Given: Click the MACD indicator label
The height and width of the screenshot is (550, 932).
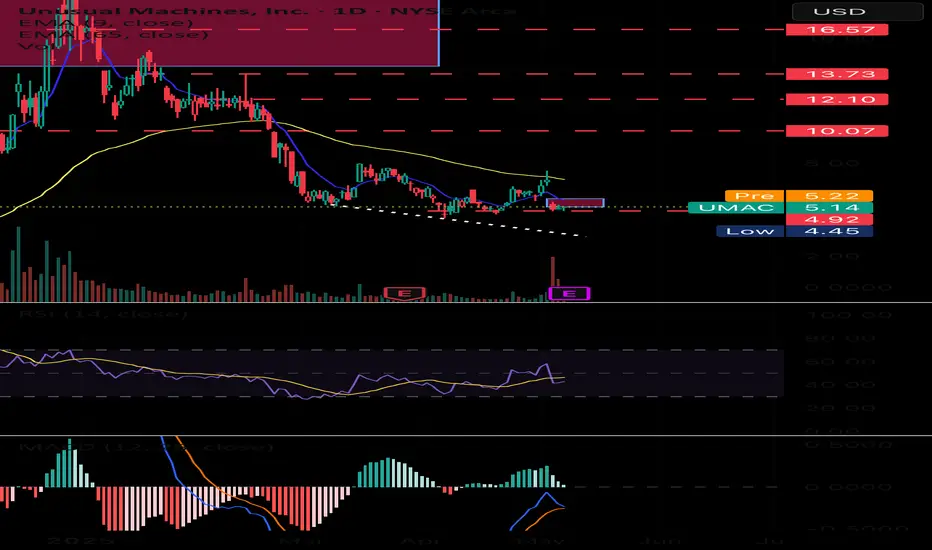Looking at the screenshot, I should pos(146,447).
